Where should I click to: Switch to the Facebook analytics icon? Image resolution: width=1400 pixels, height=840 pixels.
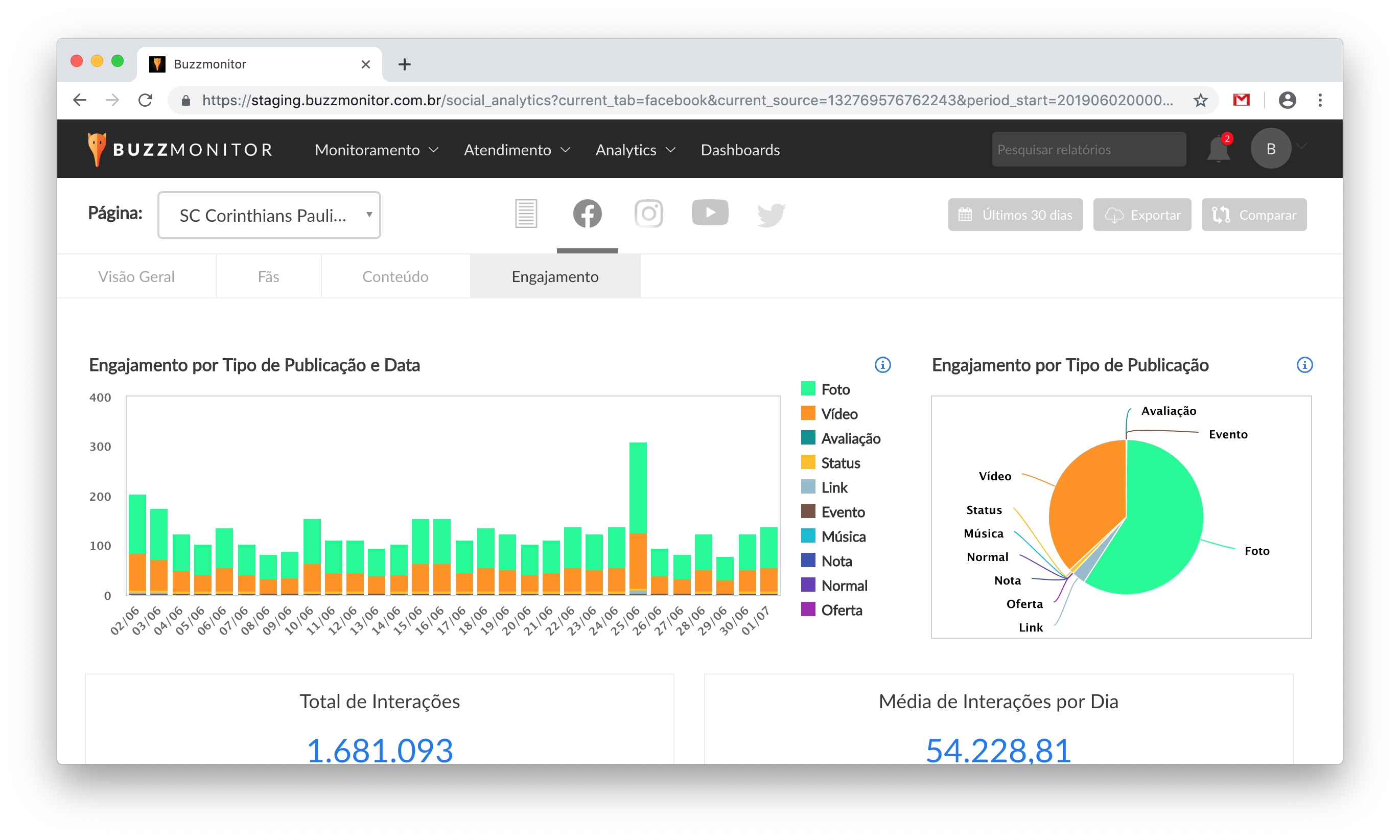tap(587, 214)
